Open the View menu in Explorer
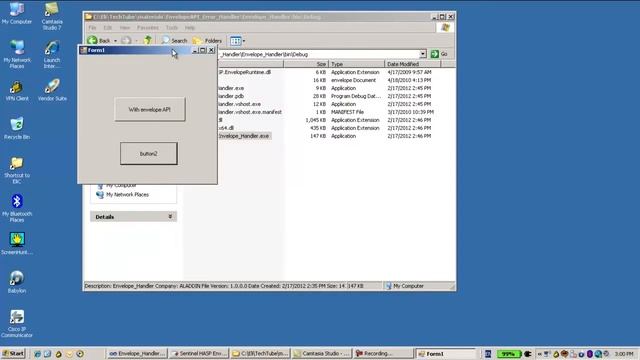This screenshot has height=360, width=640. coord(124,28)
